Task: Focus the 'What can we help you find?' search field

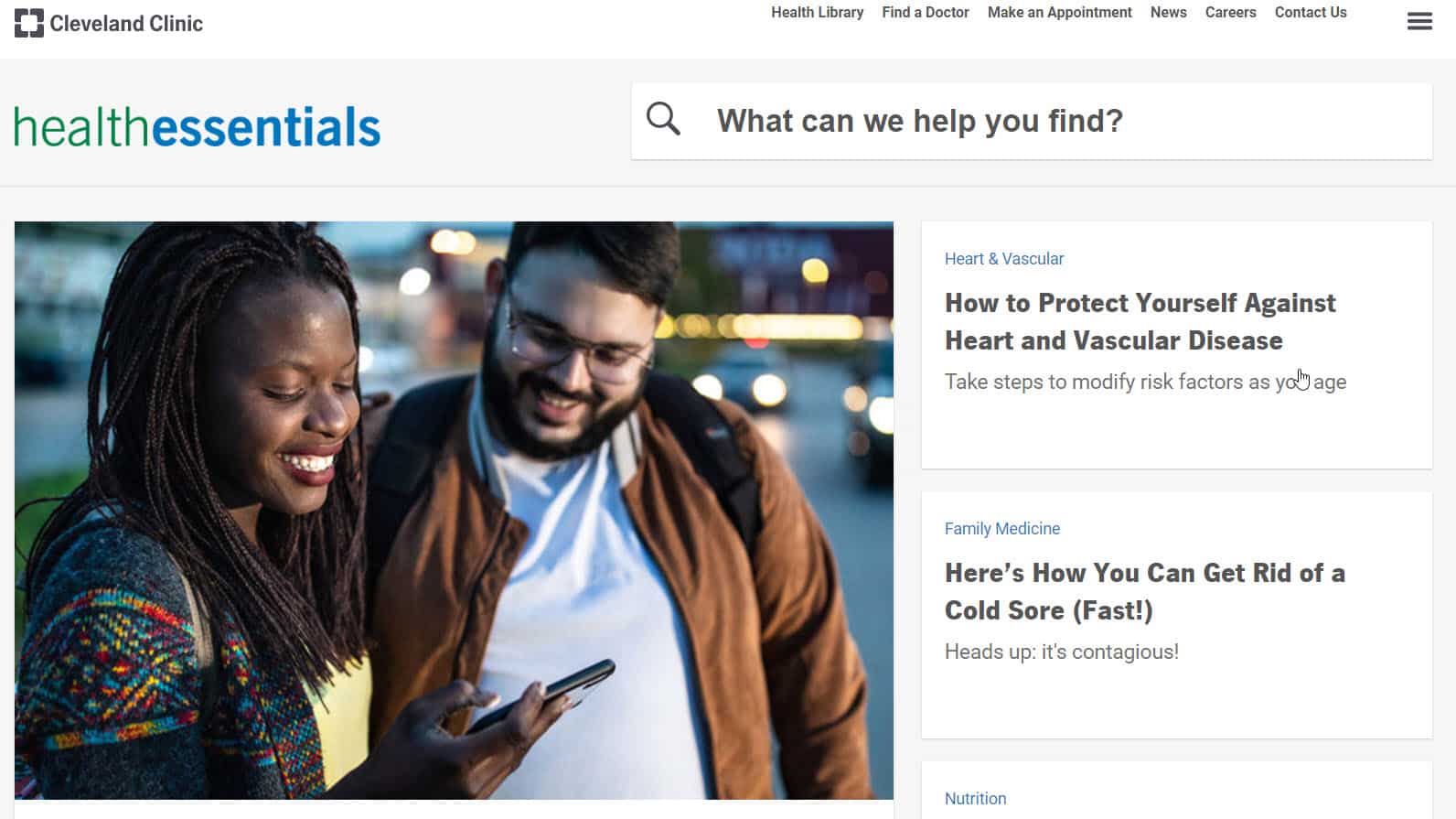Action: (x=1032, y=121)
